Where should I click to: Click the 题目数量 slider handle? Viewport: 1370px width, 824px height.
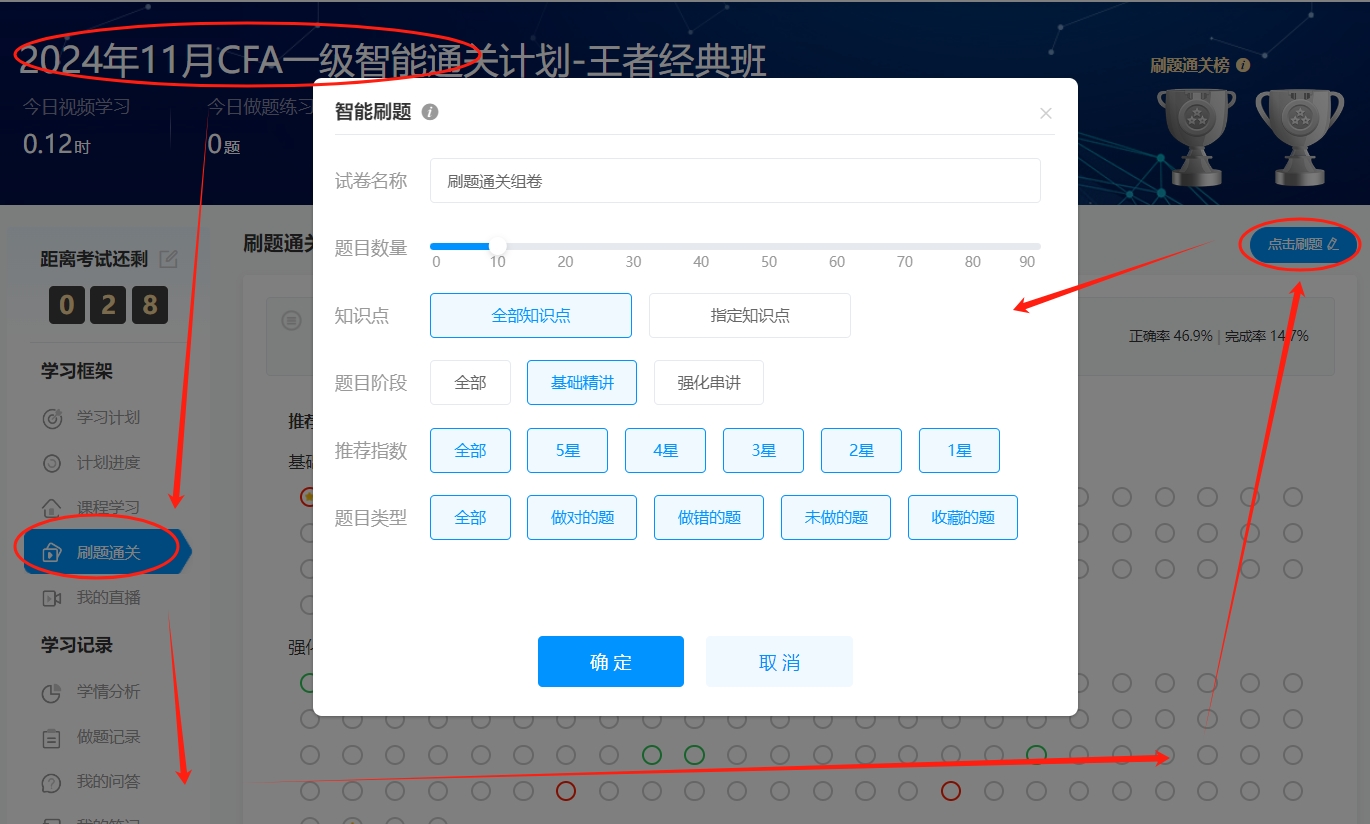(497, 246)
